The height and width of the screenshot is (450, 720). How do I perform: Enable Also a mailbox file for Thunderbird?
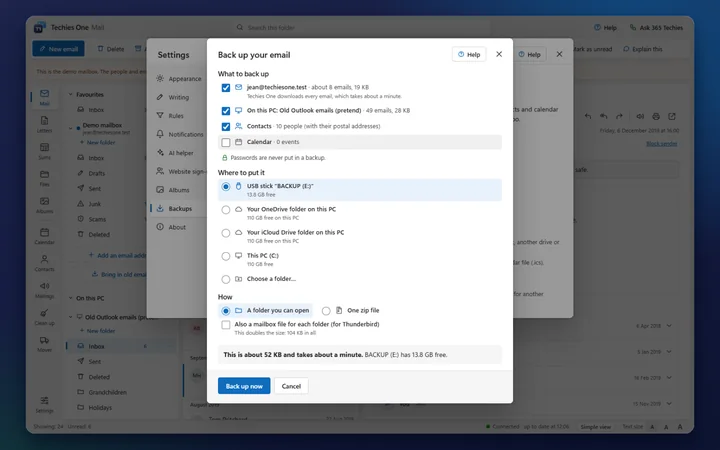coord(225,325)
